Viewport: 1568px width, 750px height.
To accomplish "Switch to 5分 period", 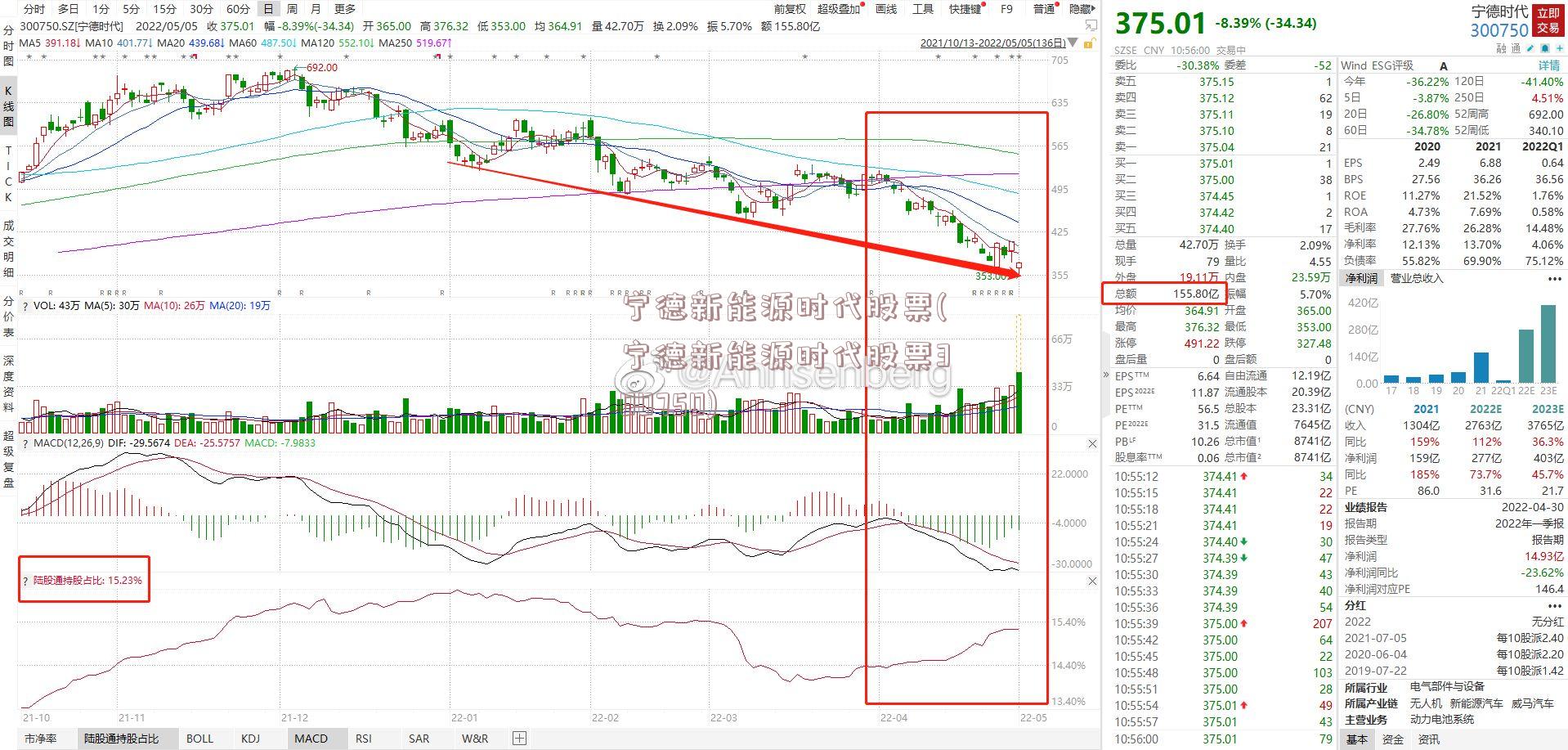I will [131, 9].
